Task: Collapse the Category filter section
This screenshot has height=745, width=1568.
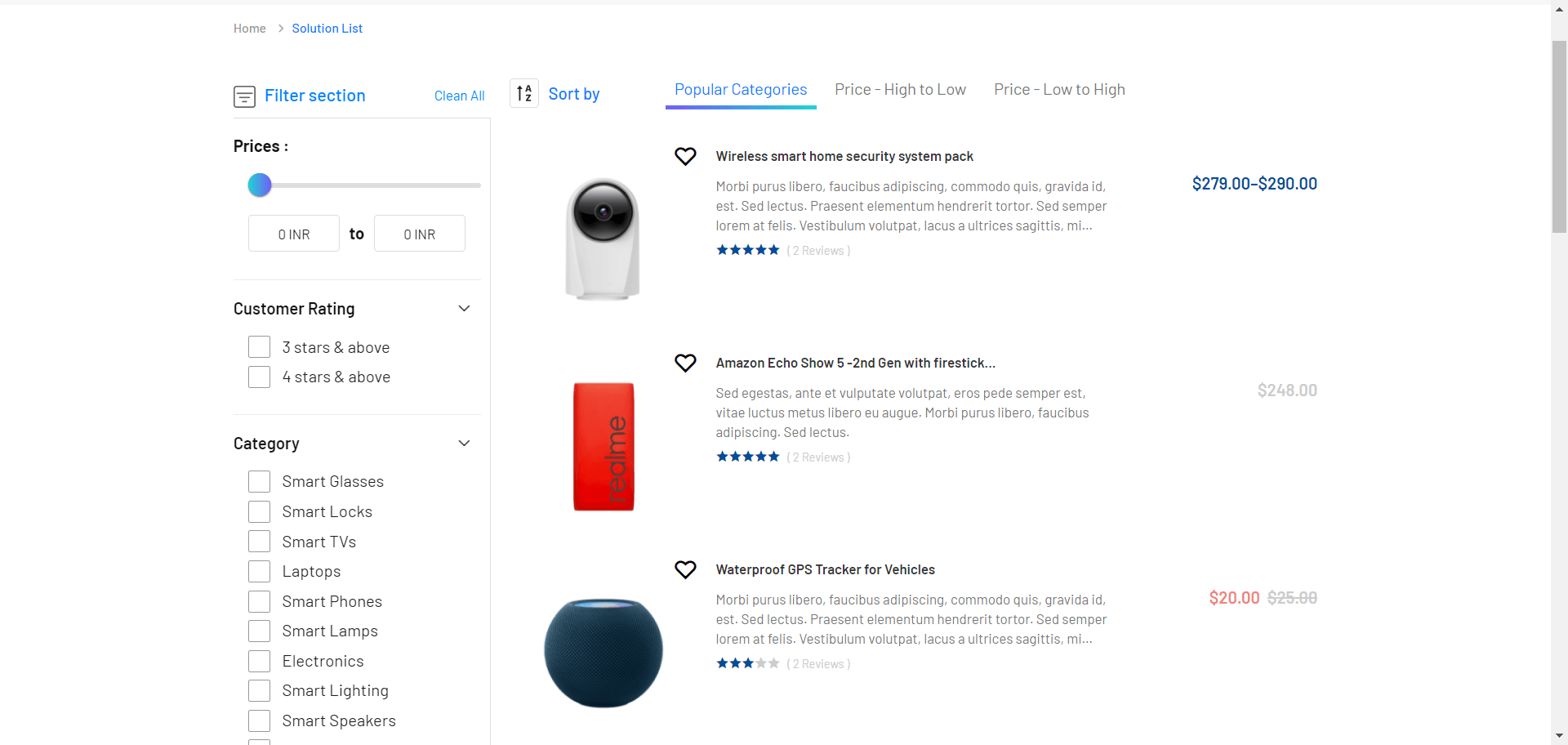Action: (464, 444)
